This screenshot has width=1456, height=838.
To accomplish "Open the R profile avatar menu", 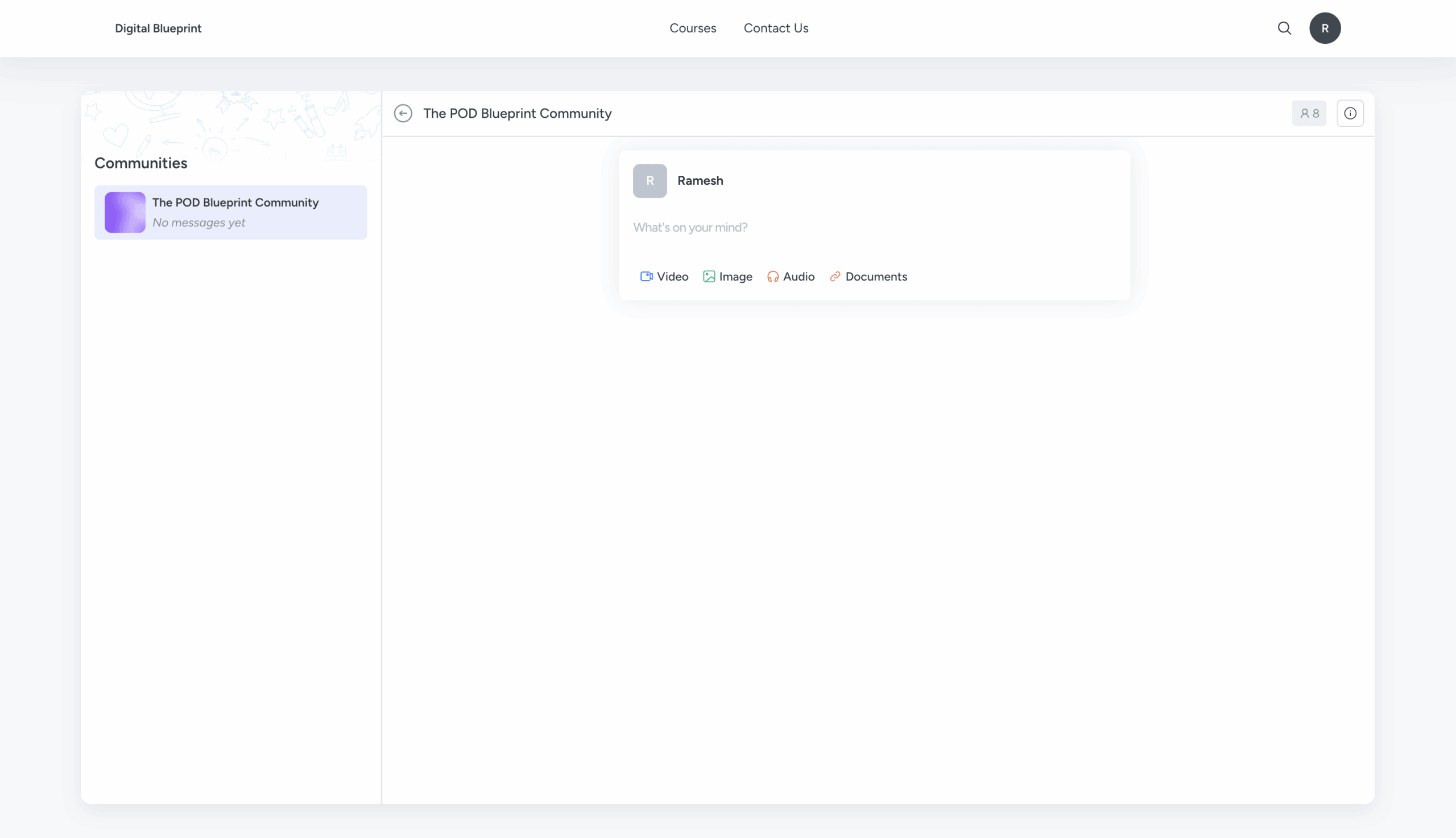I will 1325,28.
